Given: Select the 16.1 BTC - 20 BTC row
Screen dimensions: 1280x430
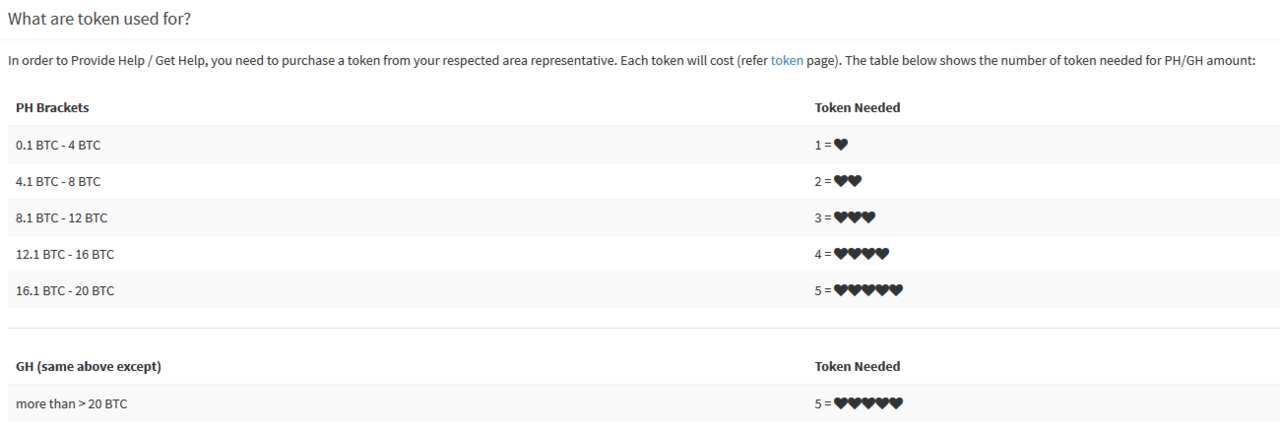Looking at the screenshot, I should point(644,290).
